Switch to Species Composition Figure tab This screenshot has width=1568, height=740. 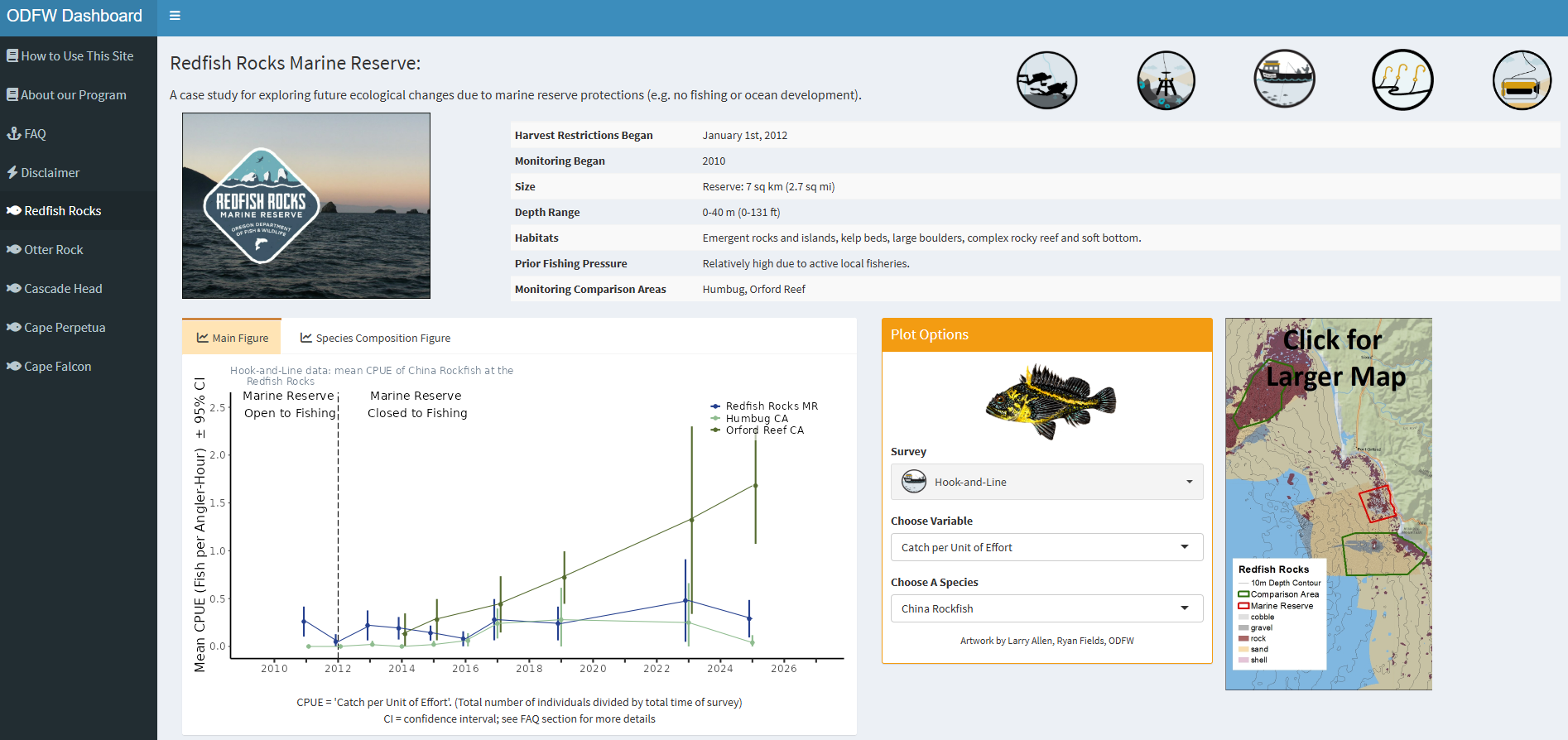pos(375,338)
